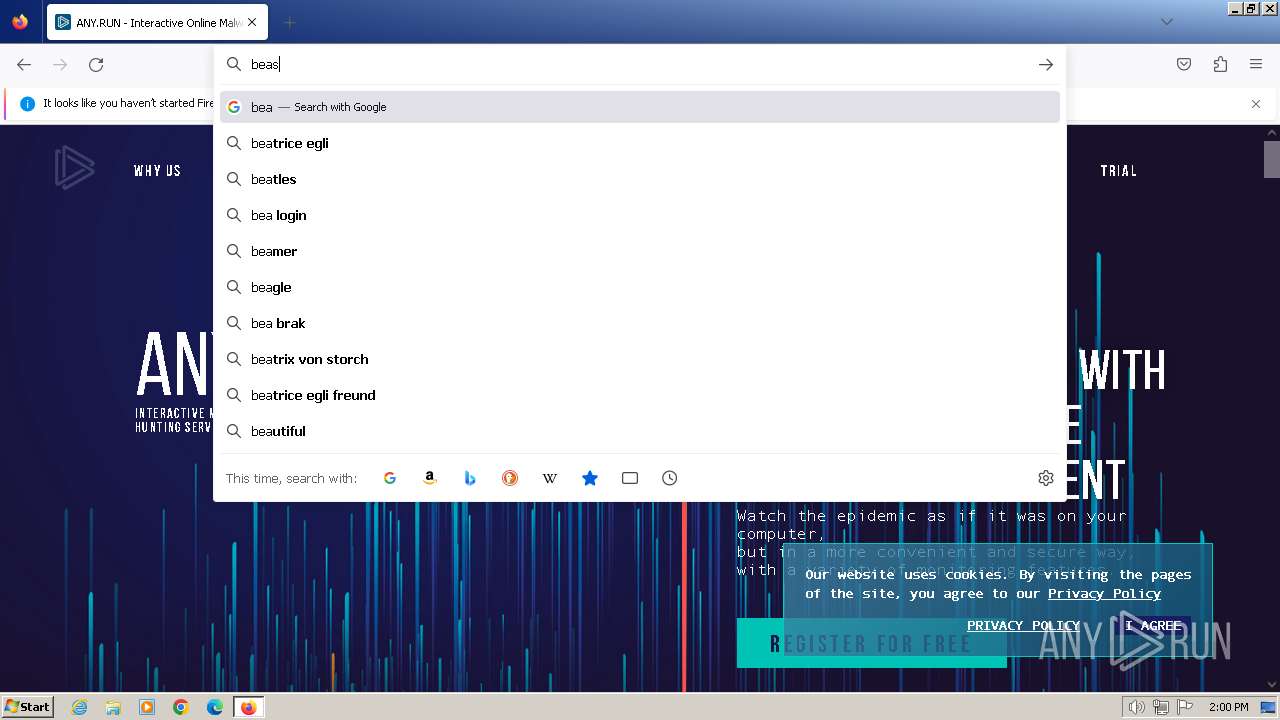Viewport: 1280px width, 720px height.
Task: Click the ANY.RUN tab title
Action: [x=159, y=22]
